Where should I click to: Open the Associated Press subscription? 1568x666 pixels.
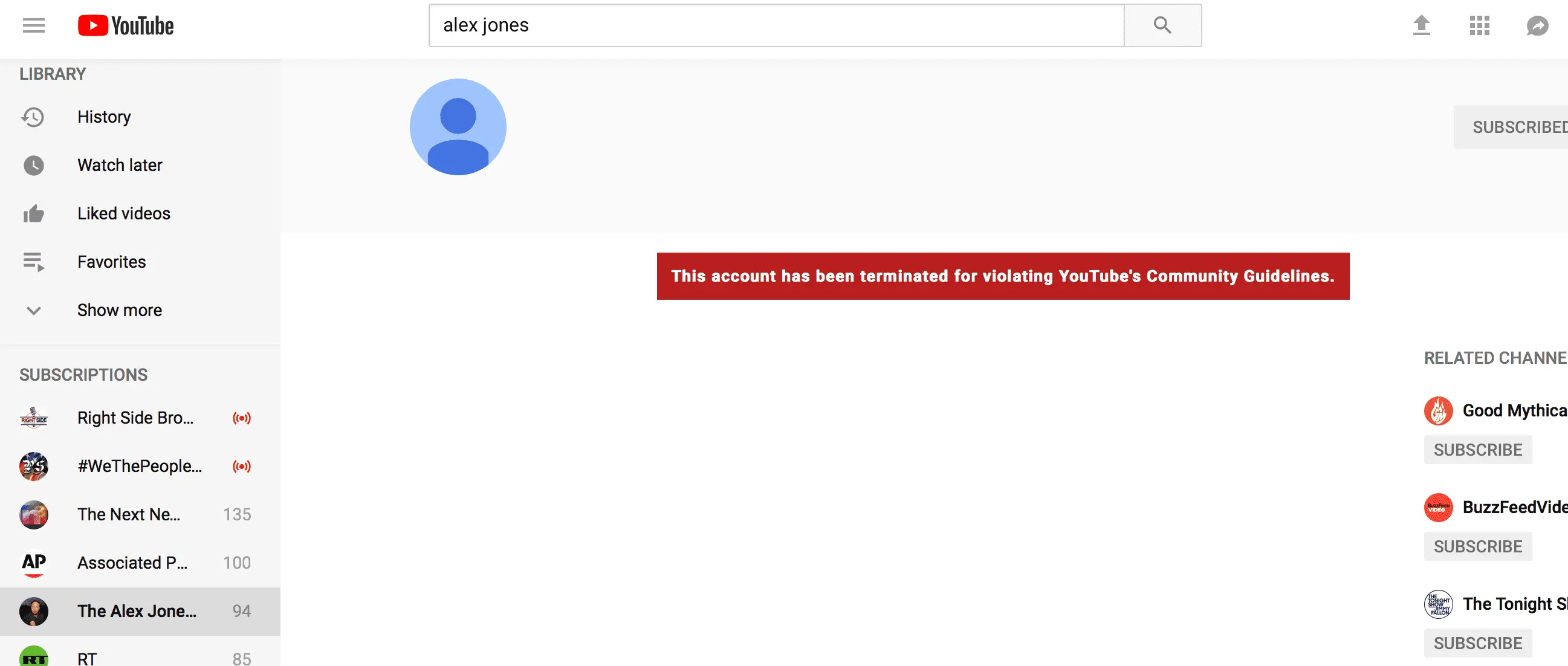132,563
